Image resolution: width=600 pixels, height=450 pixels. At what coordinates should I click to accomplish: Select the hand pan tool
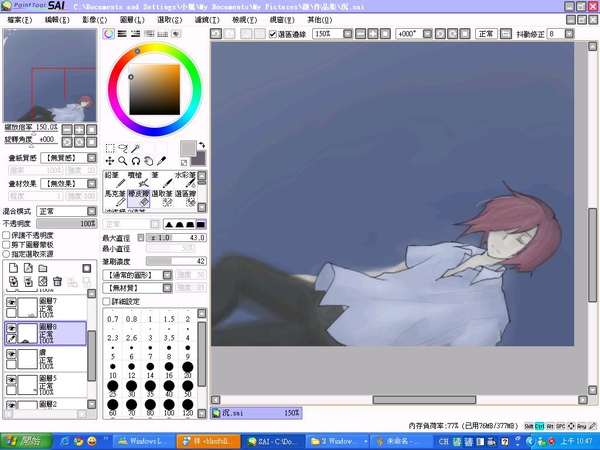pos(149,161)
